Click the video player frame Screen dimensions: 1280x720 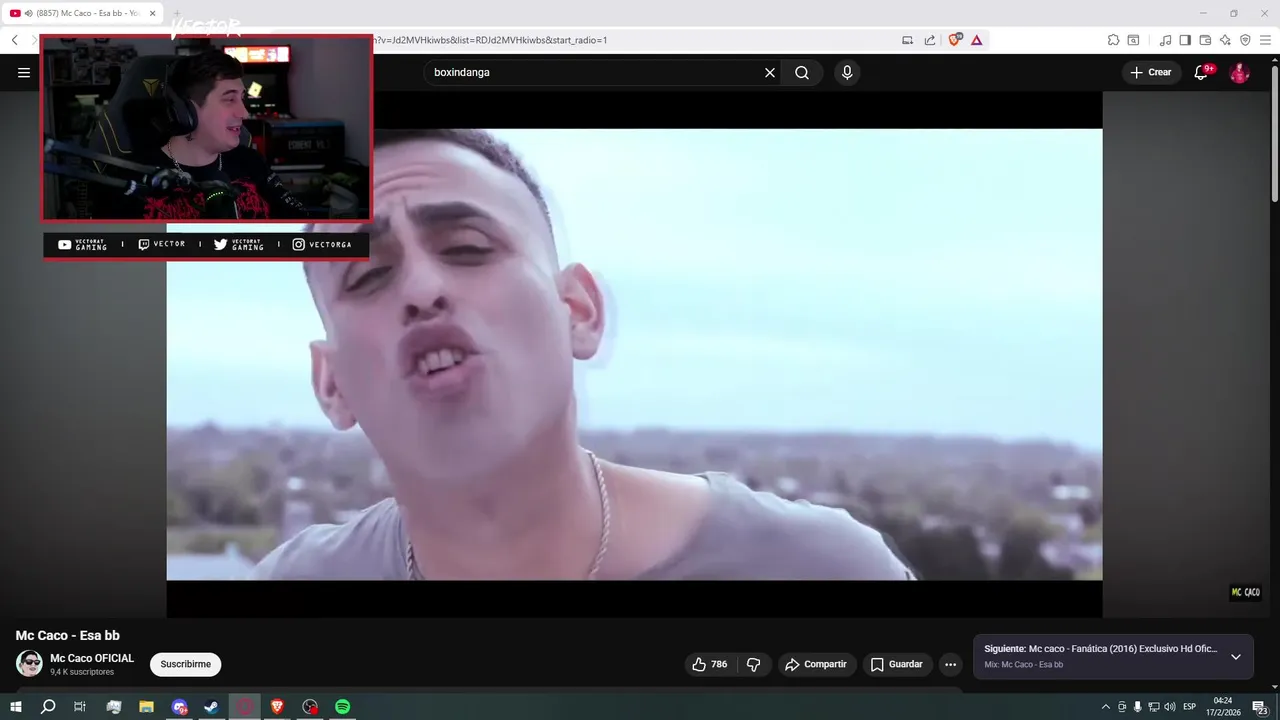point(634,354)
